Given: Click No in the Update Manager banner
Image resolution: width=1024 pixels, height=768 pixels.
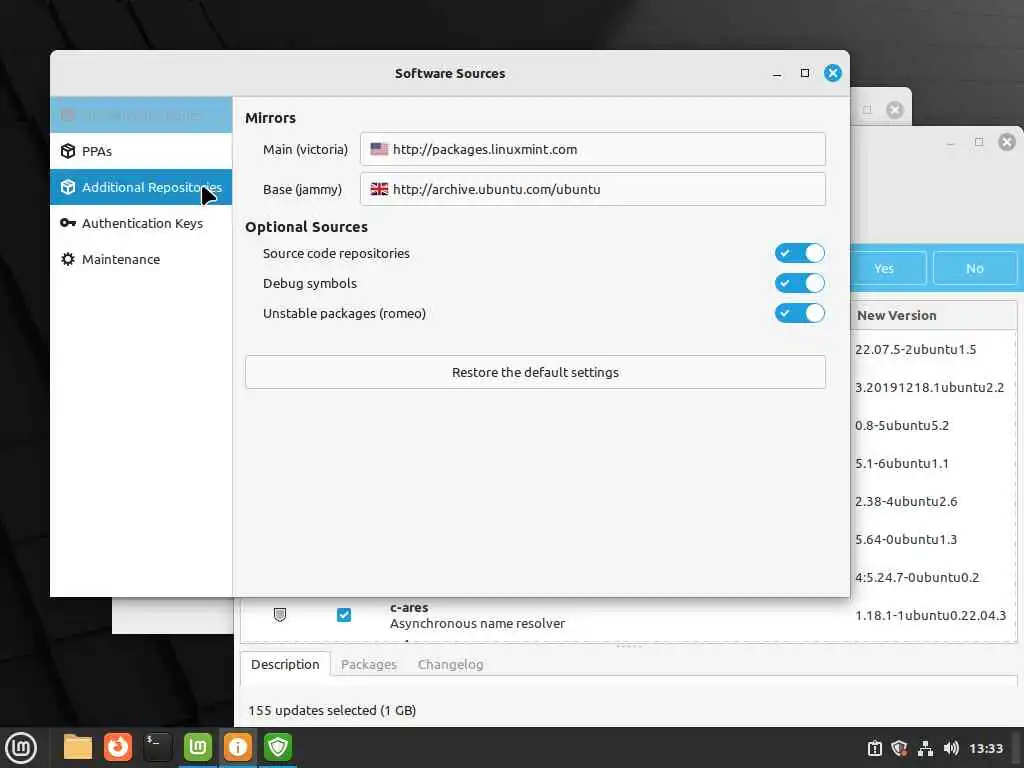Looking at the screenshot, I should point(974,268).
